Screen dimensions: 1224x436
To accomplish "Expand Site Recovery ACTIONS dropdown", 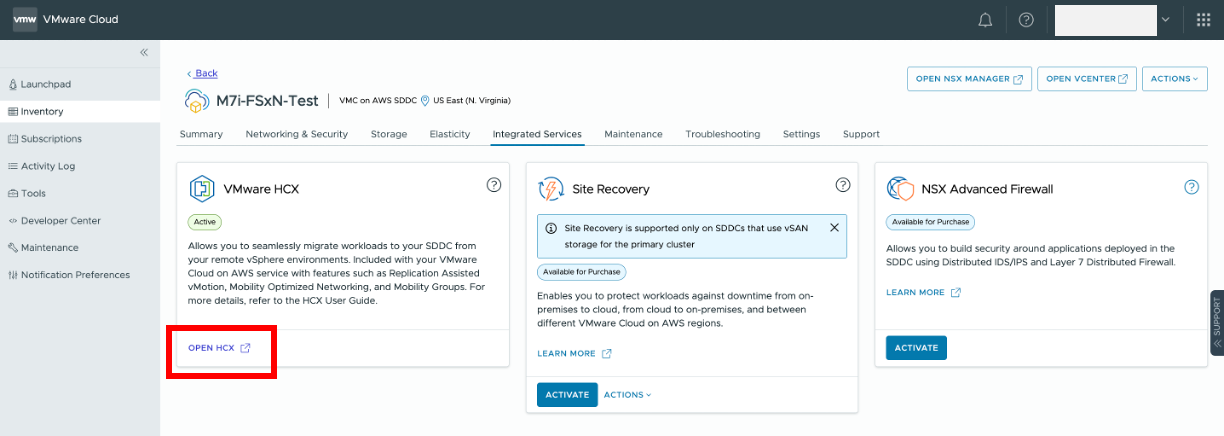I will pos(627,395).
